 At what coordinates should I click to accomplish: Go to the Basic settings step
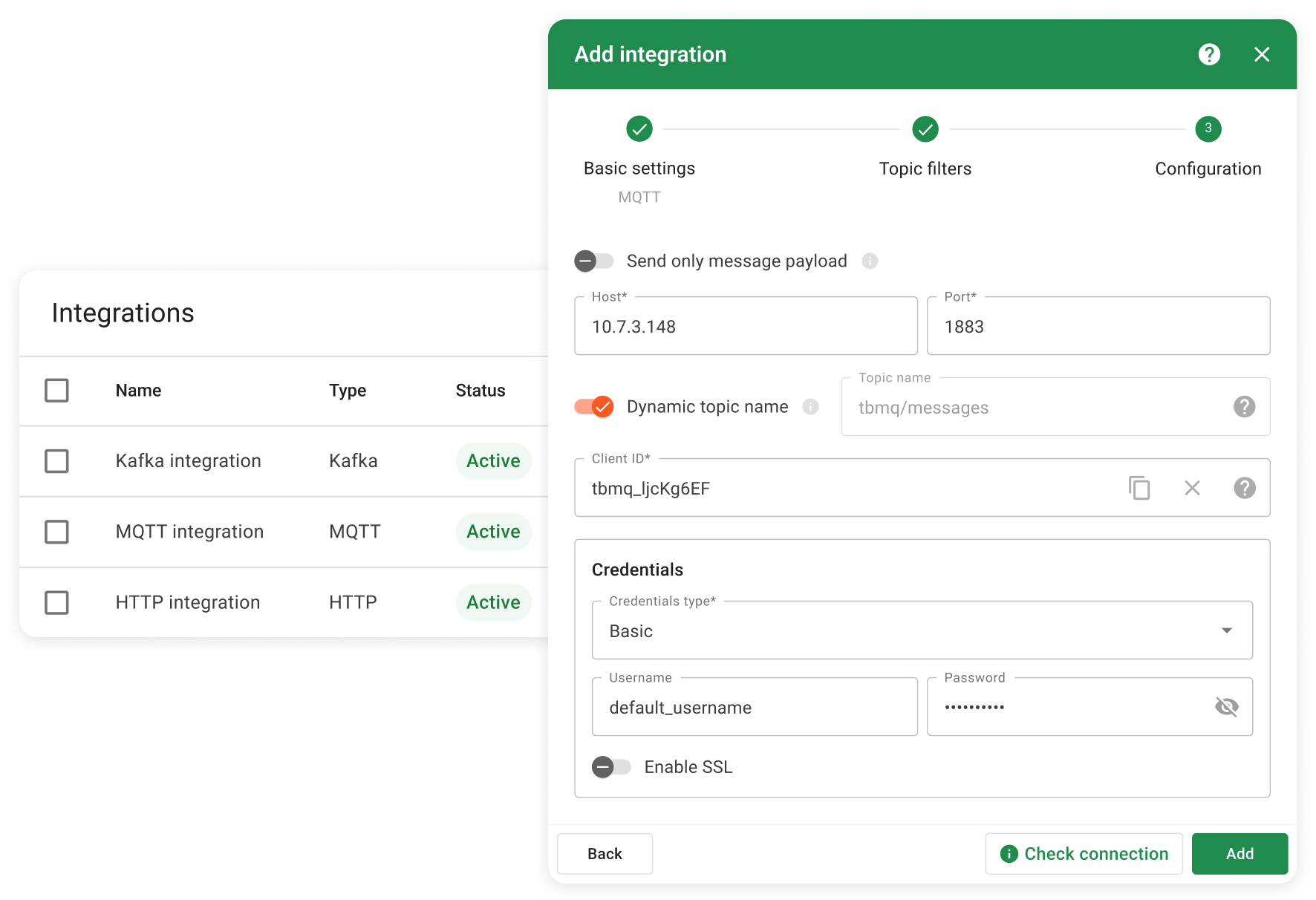click(x=639, y=129)
